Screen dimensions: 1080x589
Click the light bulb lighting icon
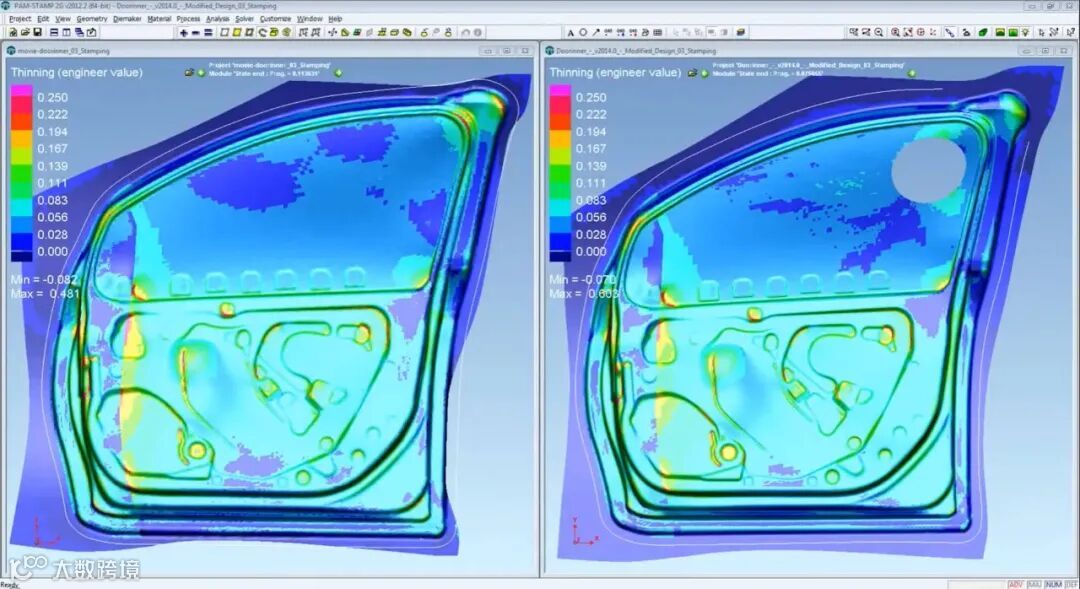pos(1026,32)
